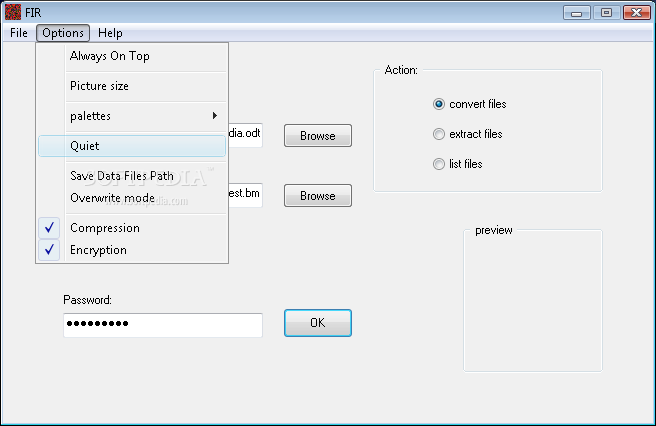Enable Always On Top option

(x=110, y=56)
